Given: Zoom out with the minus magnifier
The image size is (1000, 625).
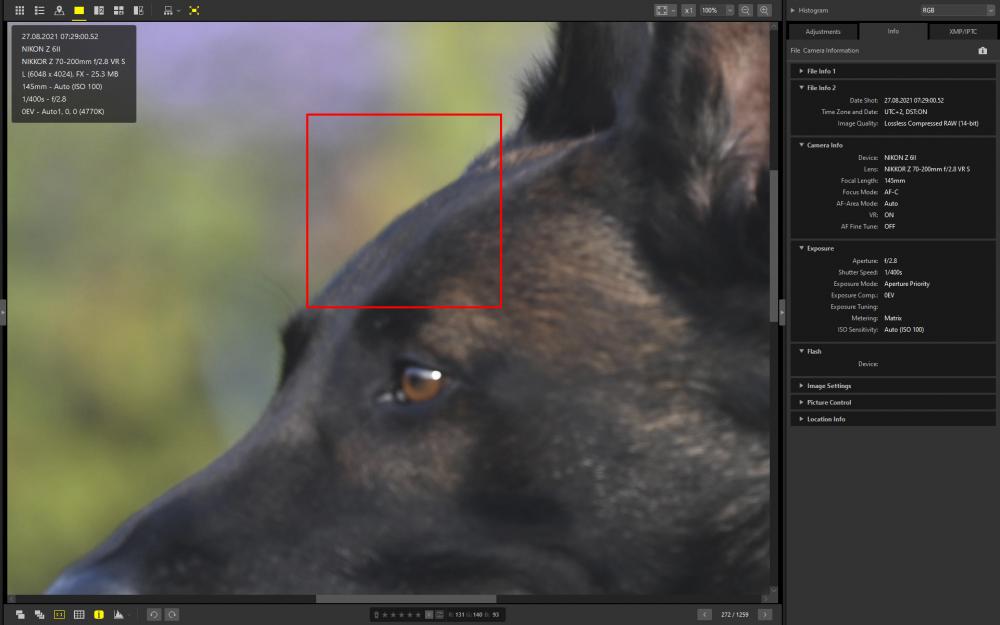Looking at the screenshot, I should tap(746, 10).
